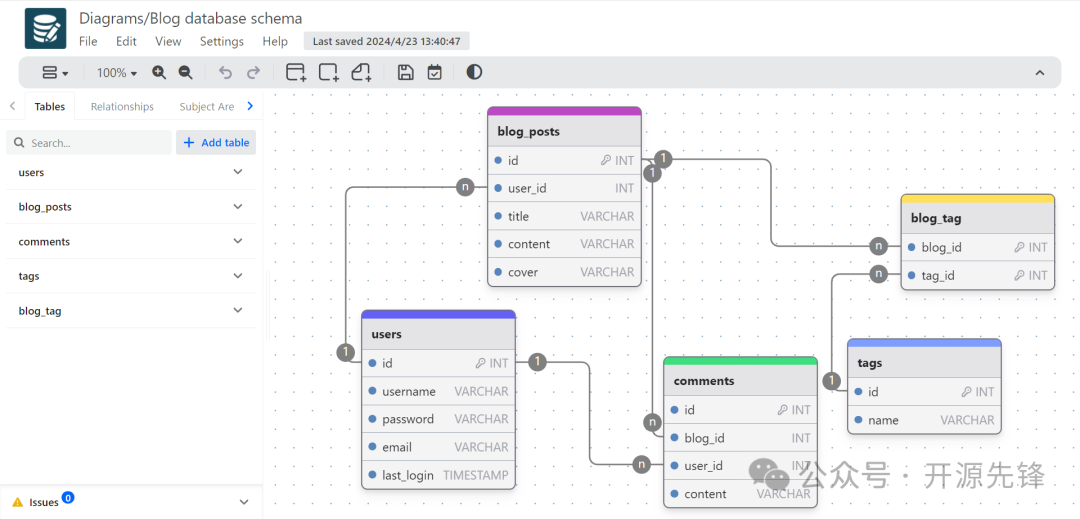The width and height of the screenshot is (1080, 519).
Task: Click the Diagrams/Blog database schema title
Action: click(190, 19)
